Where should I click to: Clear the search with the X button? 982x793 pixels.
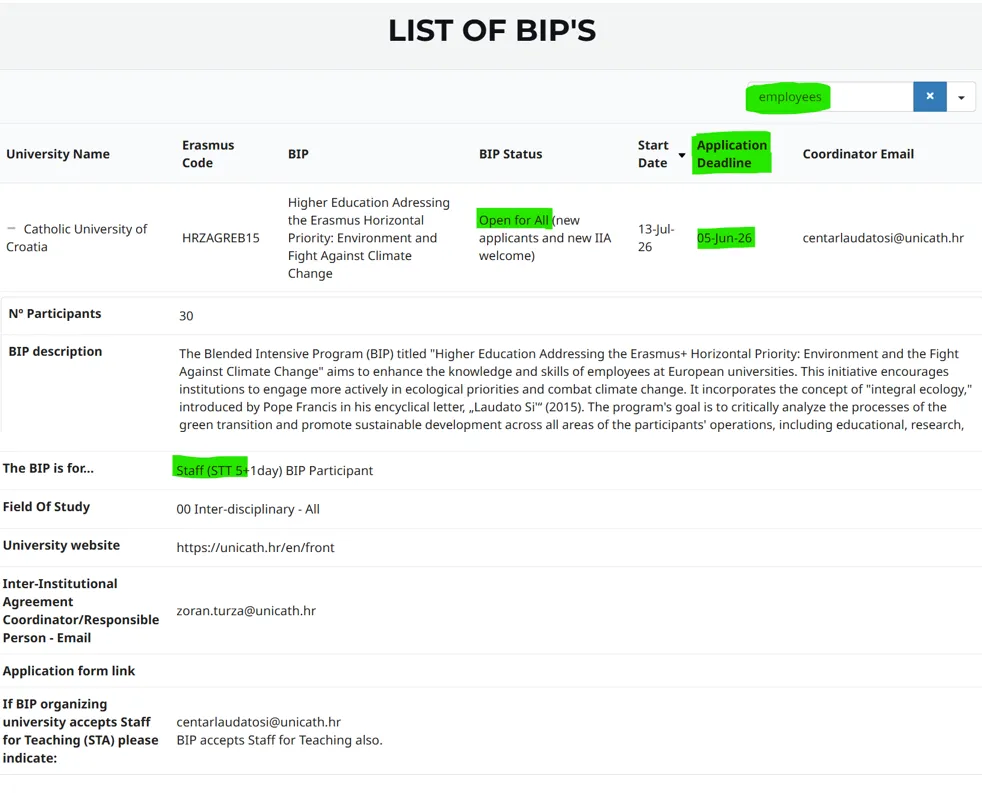click(929, 97)
